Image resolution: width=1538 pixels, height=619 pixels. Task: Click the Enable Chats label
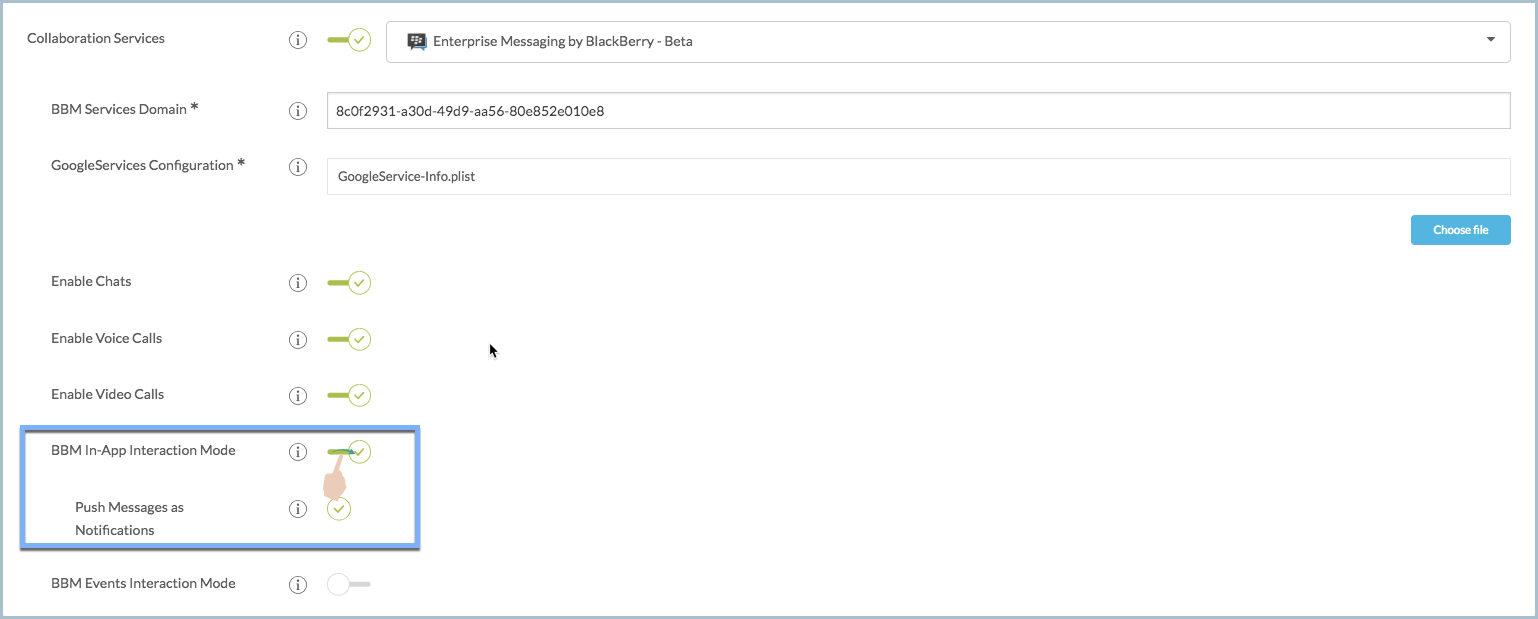pos(91,281)
